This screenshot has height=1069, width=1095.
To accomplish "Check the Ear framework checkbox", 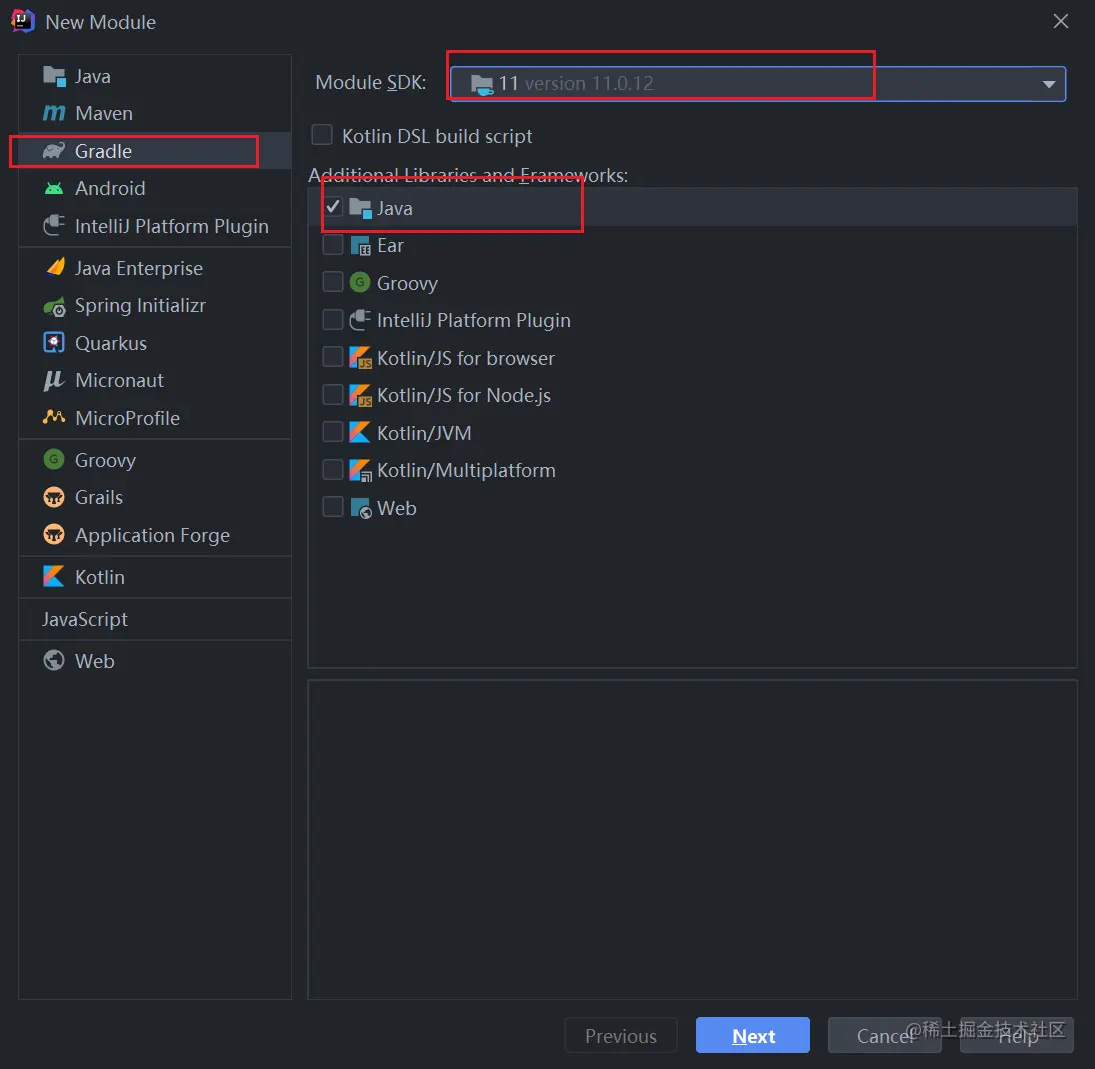I will [x=333, y=245].
